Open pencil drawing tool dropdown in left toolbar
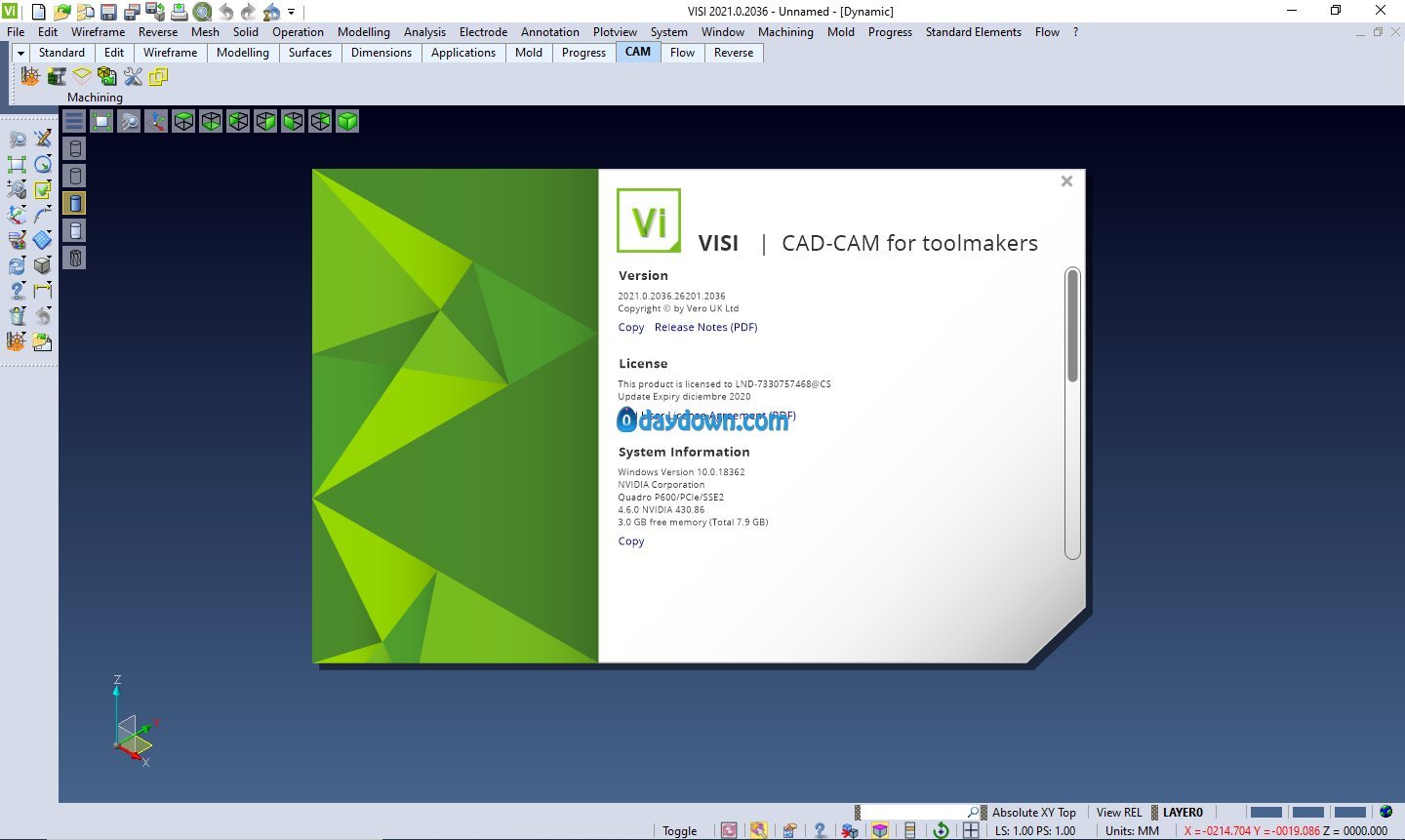 point(43,139)
